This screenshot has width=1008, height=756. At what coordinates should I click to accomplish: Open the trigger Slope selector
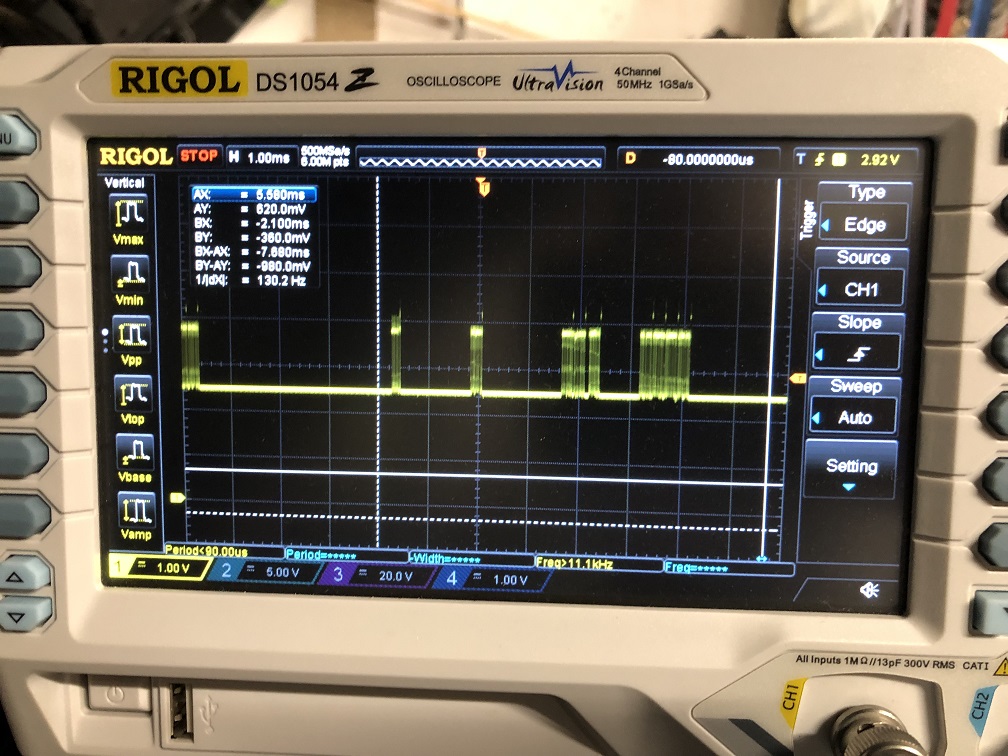click(x=858, y=342)
